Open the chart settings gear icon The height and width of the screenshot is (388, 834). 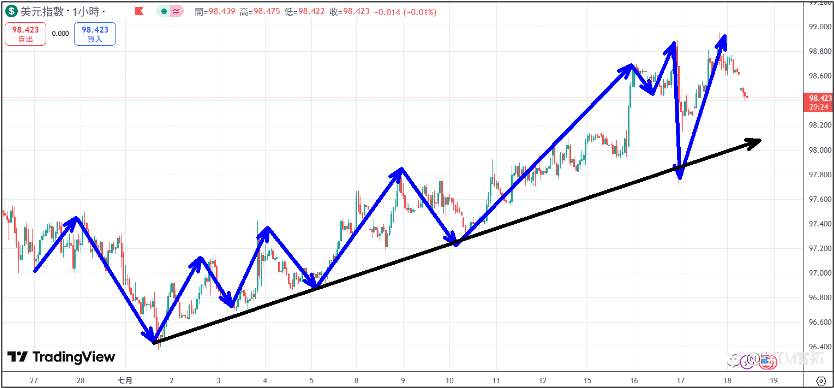(820, 380)
